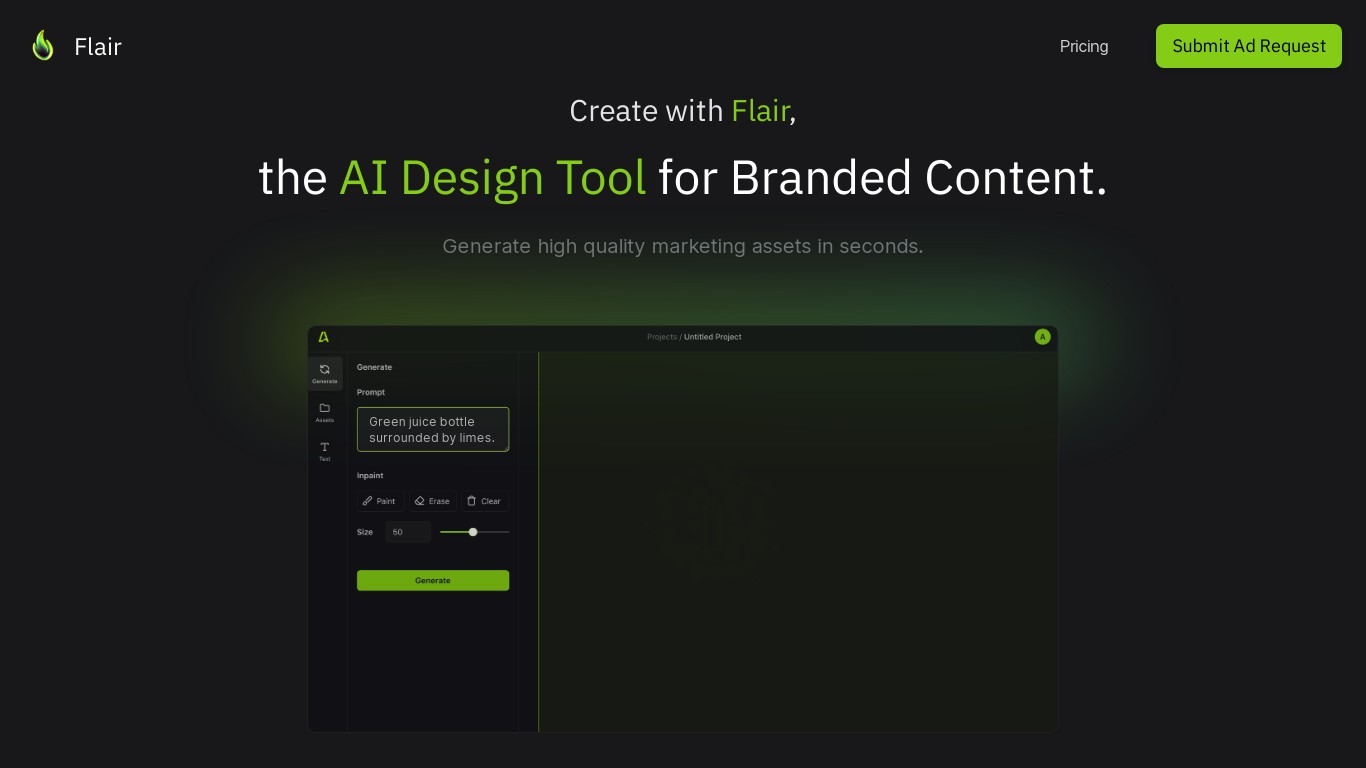Click the Projects breadcrumb link
Screen dimensions: 1366x768
pos(661,337)
